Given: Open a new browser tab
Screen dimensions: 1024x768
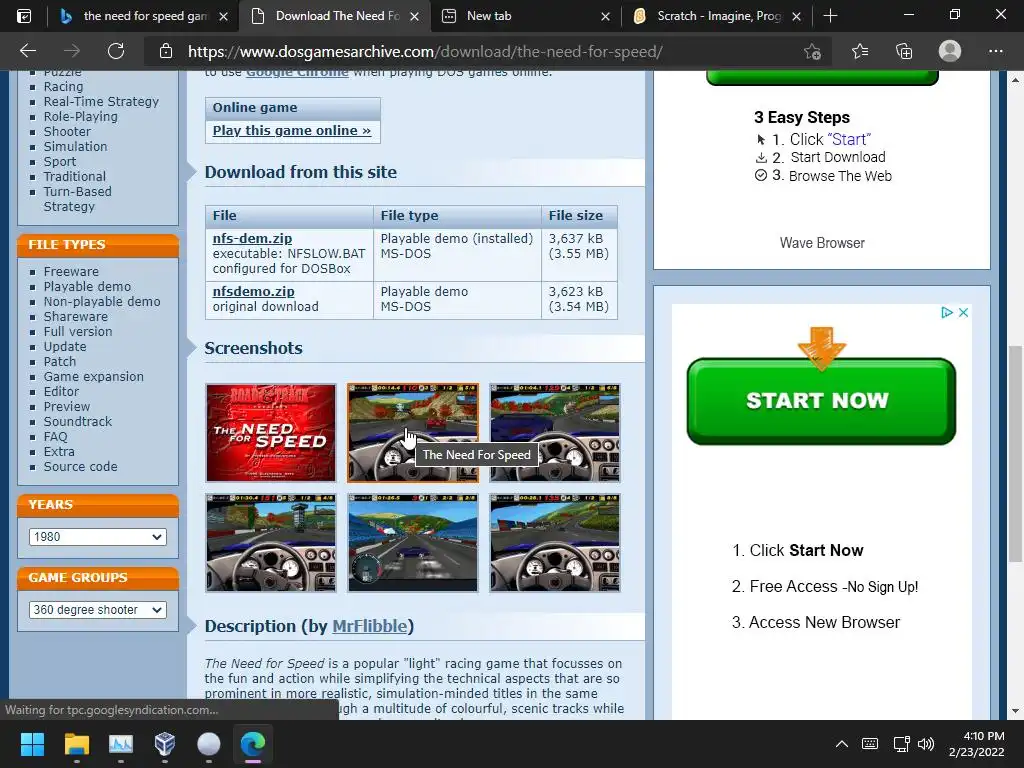Looking at the screenshot, I should point(830,16).
